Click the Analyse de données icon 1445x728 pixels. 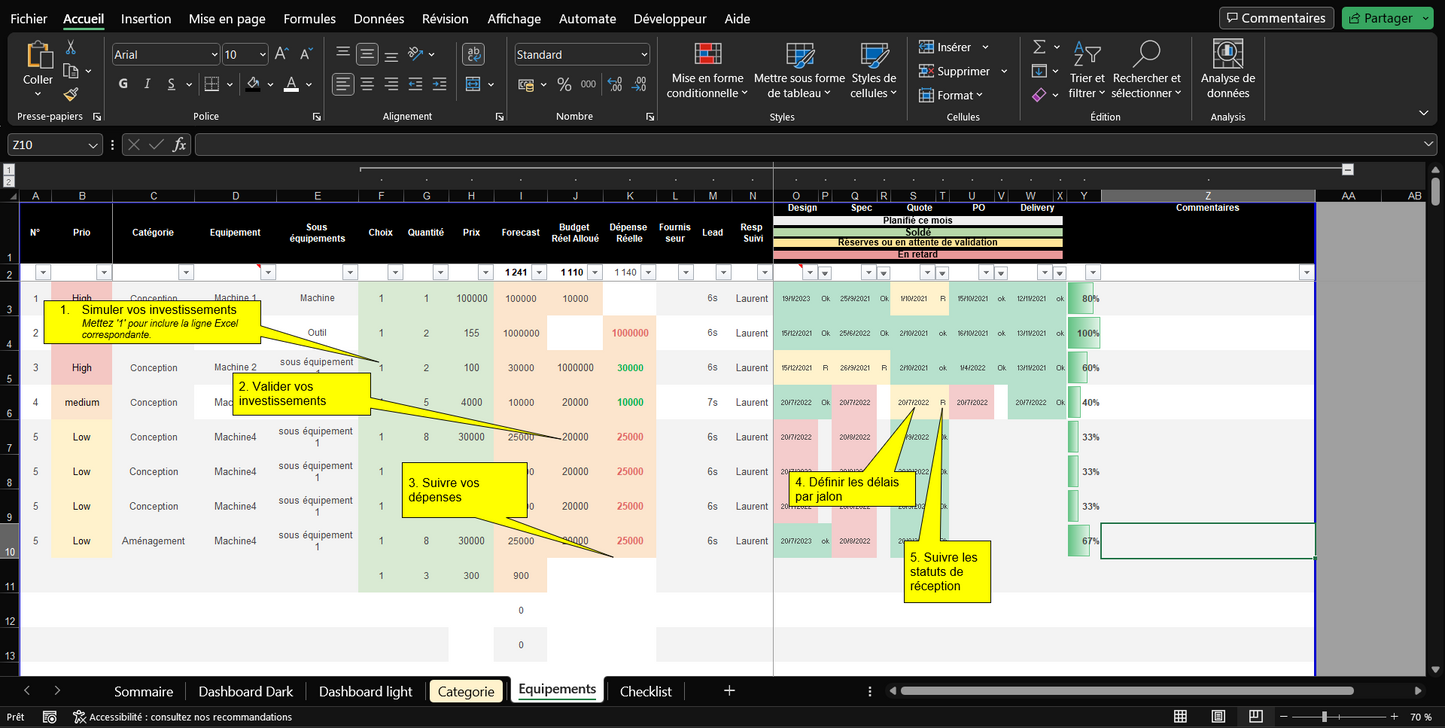(x=1227, y=54)
